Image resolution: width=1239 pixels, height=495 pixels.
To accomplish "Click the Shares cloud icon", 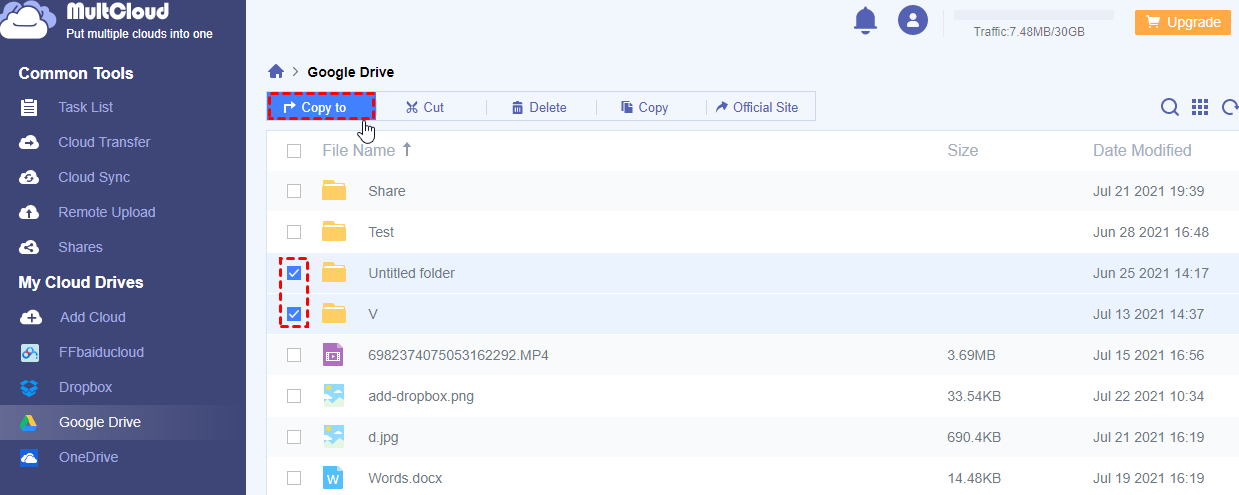I will [29, 247].
